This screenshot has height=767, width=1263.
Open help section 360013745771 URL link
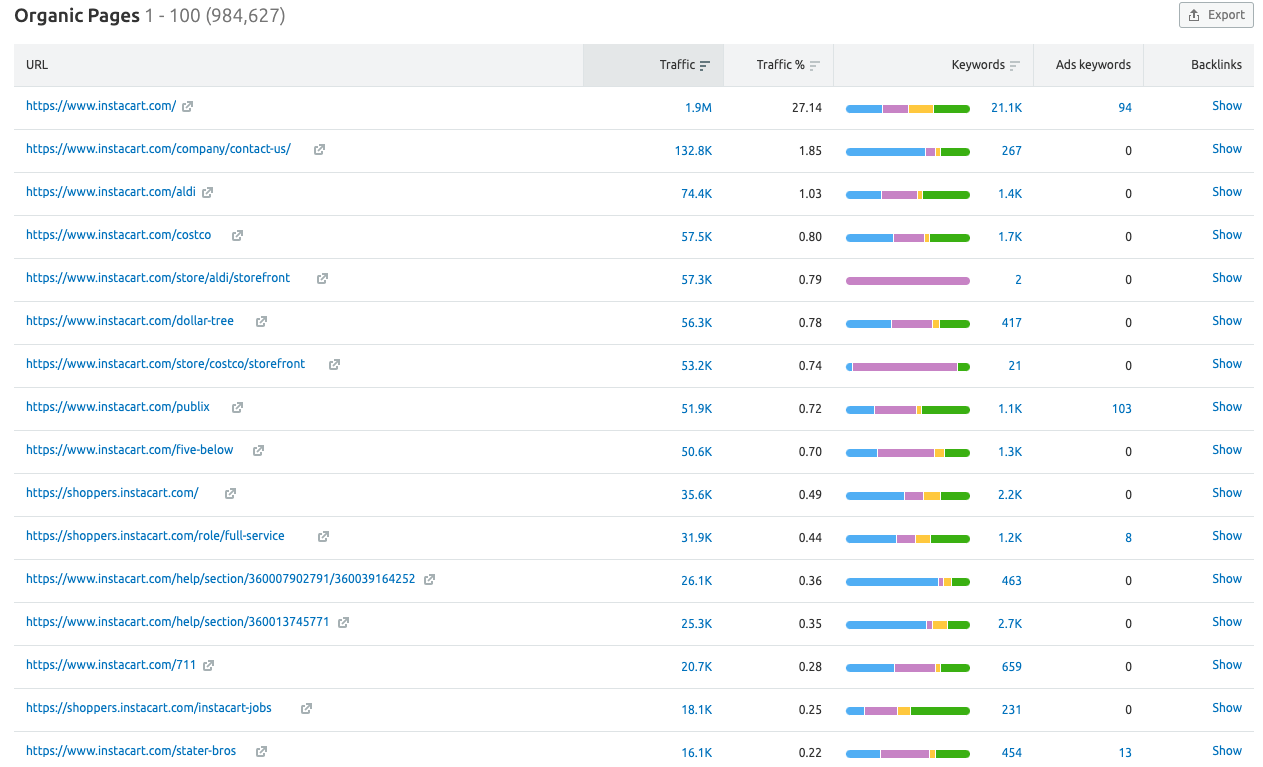click(x=178, y=622)
